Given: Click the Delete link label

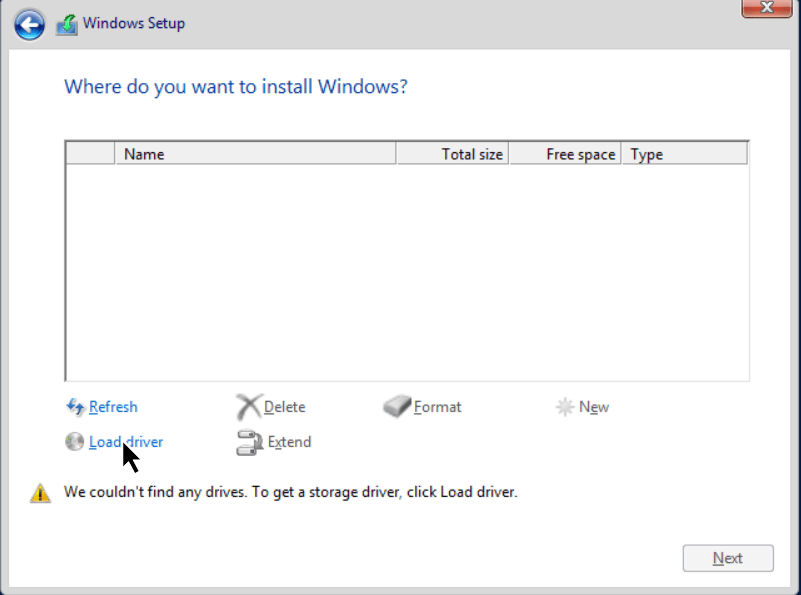Looking at the screenshot, I should pyautogui.click(x=285, y=407).
